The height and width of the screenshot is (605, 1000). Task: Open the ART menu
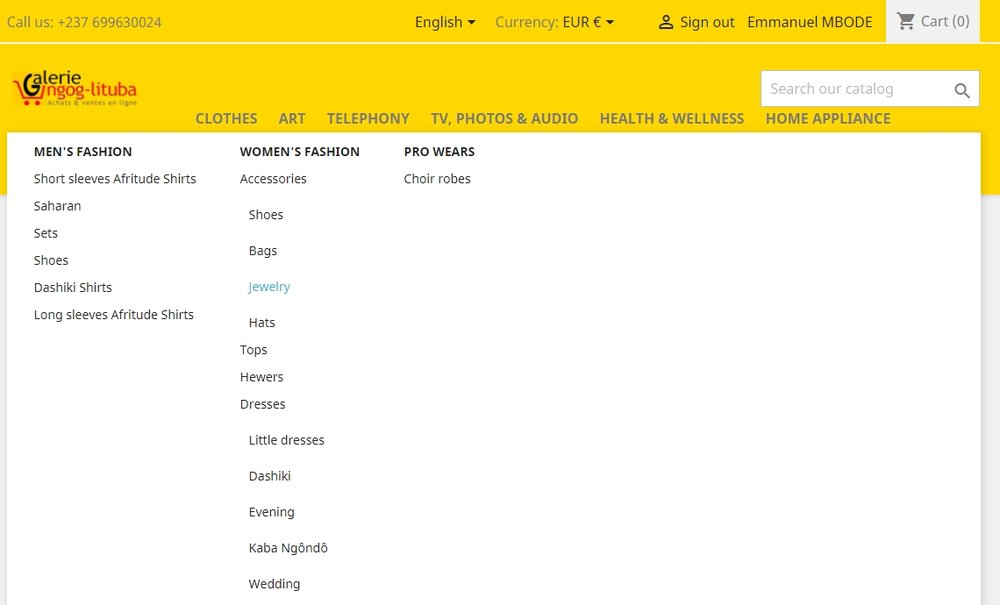[292, 118]
